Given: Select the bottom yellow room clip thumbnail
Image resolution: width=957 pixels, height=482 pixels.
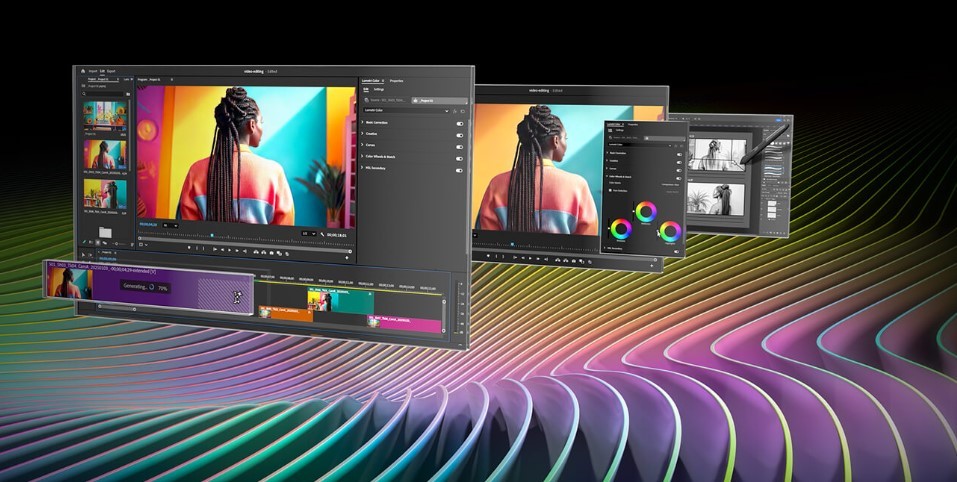Looking at the screenshot, I should (105, 194).
